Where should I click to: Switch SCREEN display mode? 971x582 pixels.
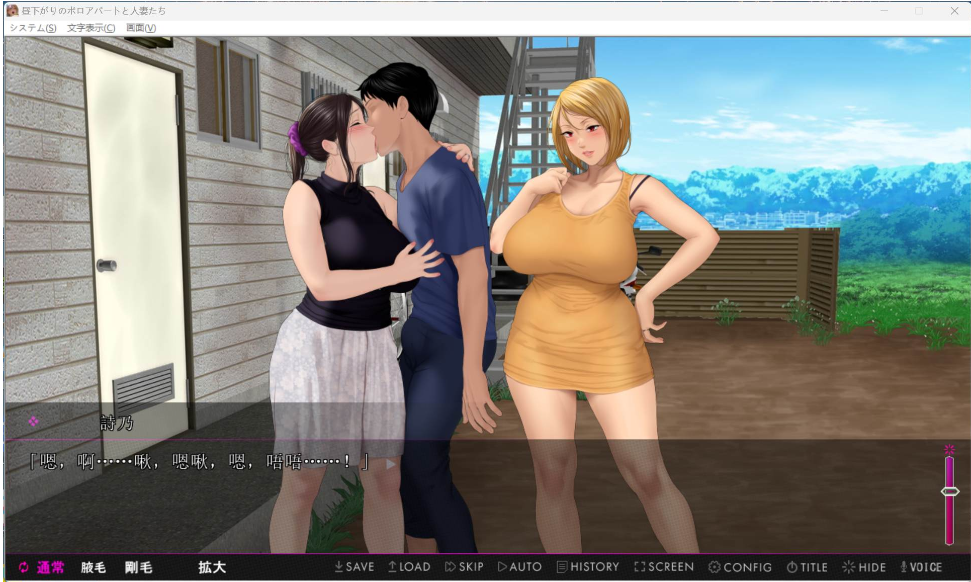664,567
